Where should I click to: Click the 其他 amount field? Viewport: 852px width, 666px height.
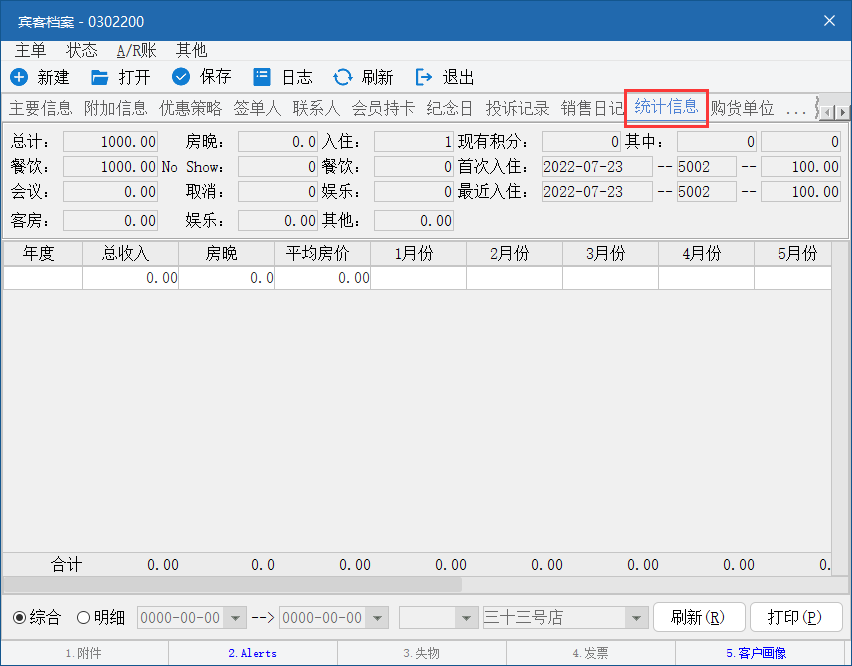[x=414, y=221]
